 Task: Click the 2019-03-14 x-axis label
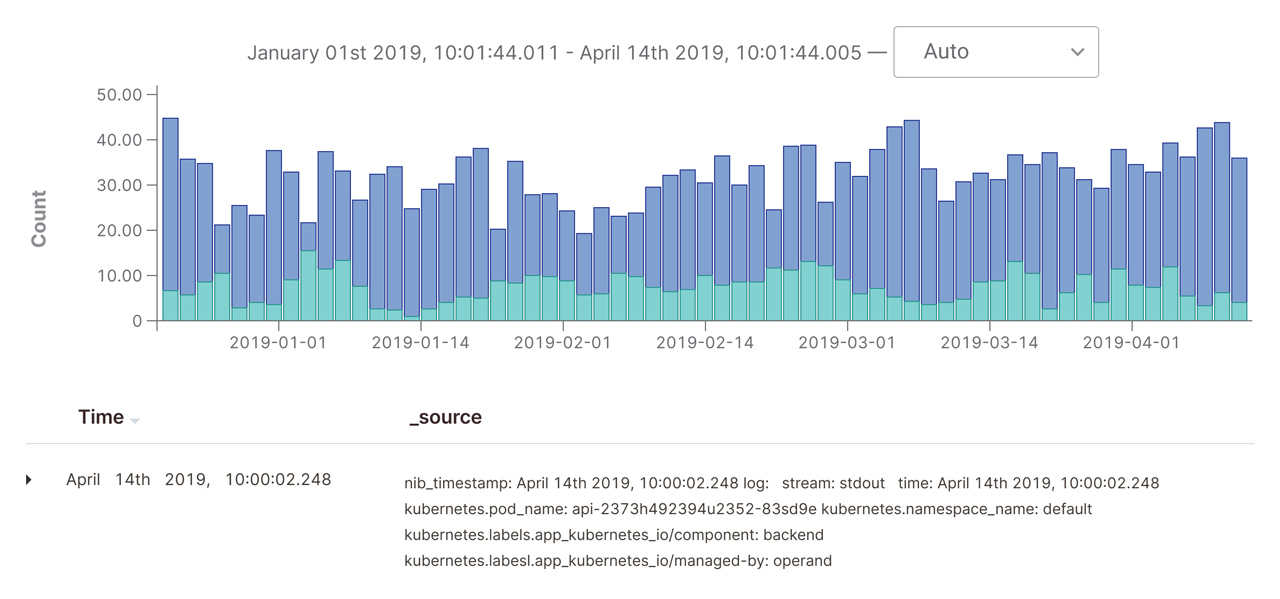coord(989,343)
